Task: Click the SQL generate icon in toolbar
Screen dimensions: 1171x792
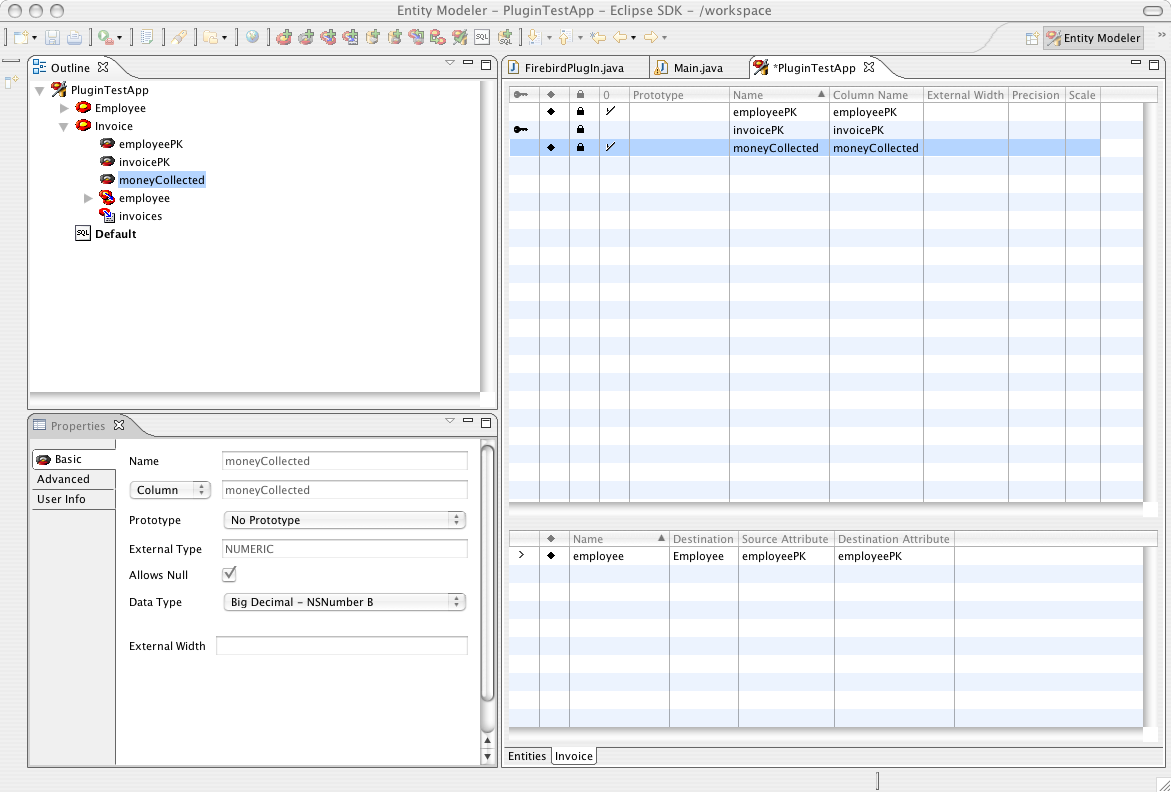Action: tap(482, 37)
